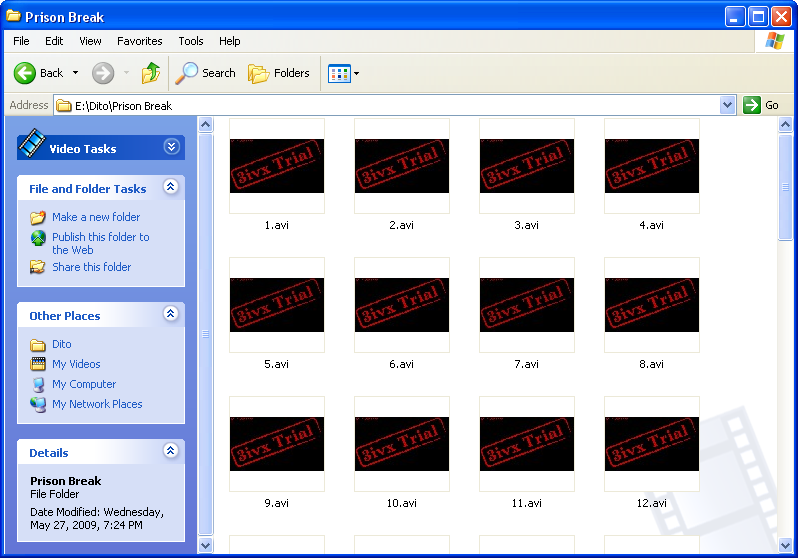Open the Tools menu
798x558 pixels.
(191, 41)
